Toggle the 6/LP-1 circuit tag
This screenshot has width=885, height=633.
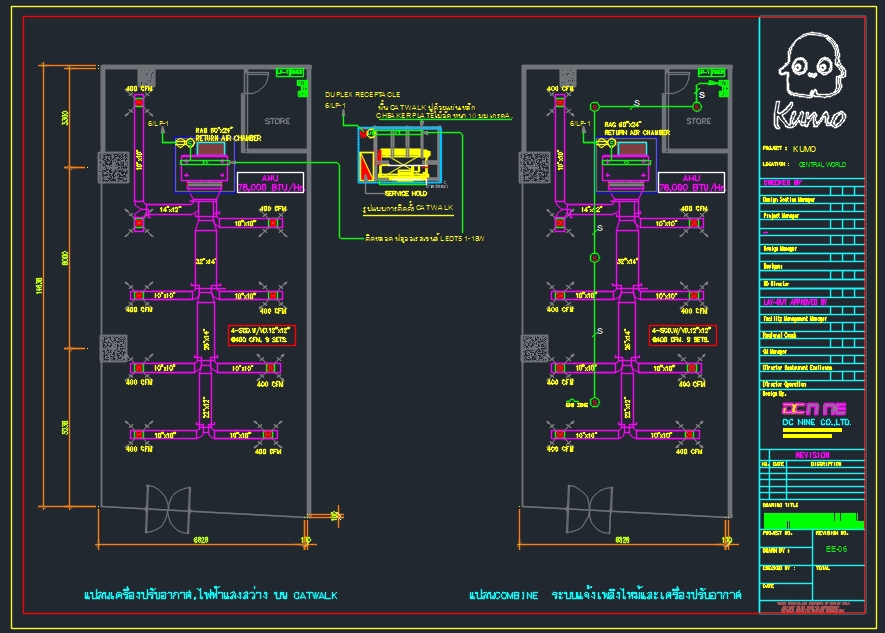click(x=160, y=125)
